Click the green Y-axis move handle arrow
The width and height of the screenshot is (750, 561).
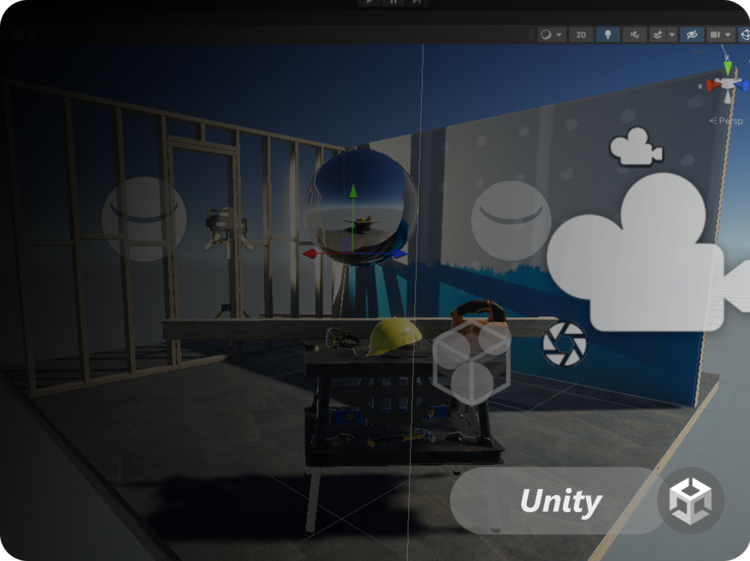[x=353, y=192]
